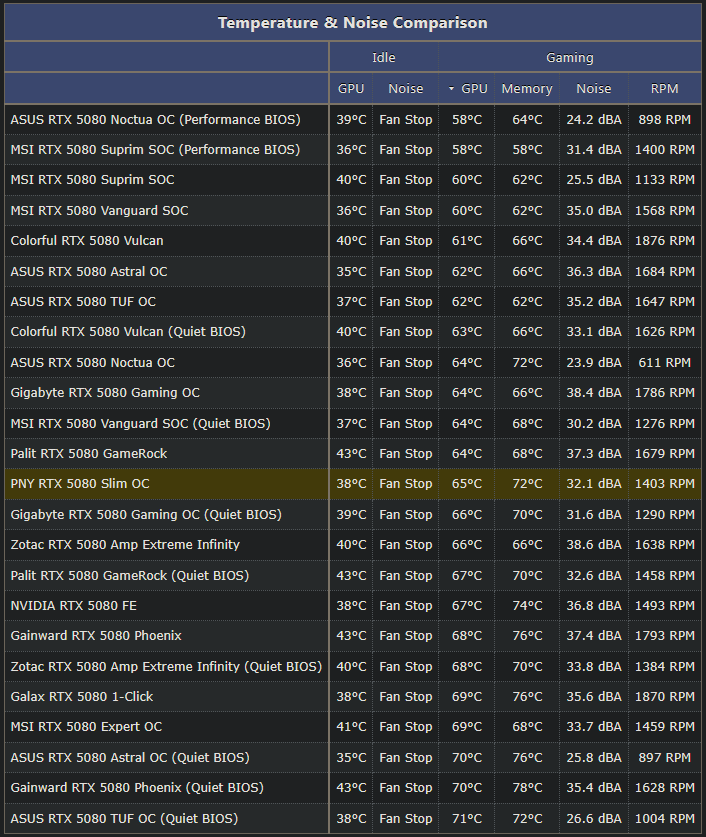Screen dimensions: 706x837
Task: Click the 41°C idle temperature in MSI Expert row
Action: (x=351, y=727)
